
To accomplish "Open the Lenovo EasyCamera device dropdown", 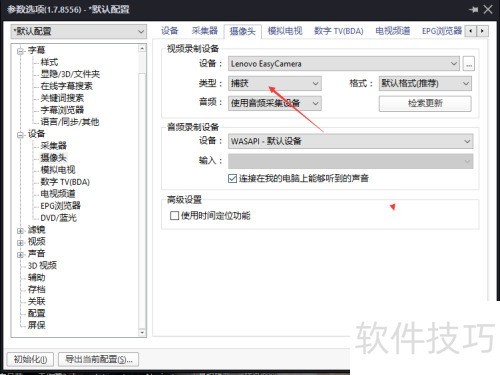I will (344, 63).
